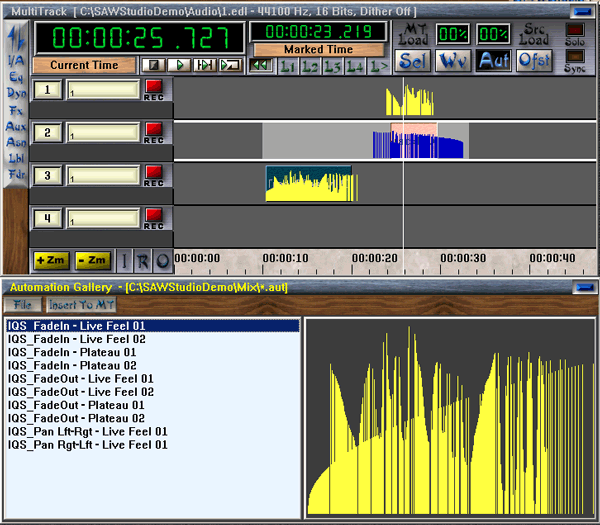The height and width of the screenshot is (525, 600).
Task: Jump to locator L2
Action: click(310, 66)
